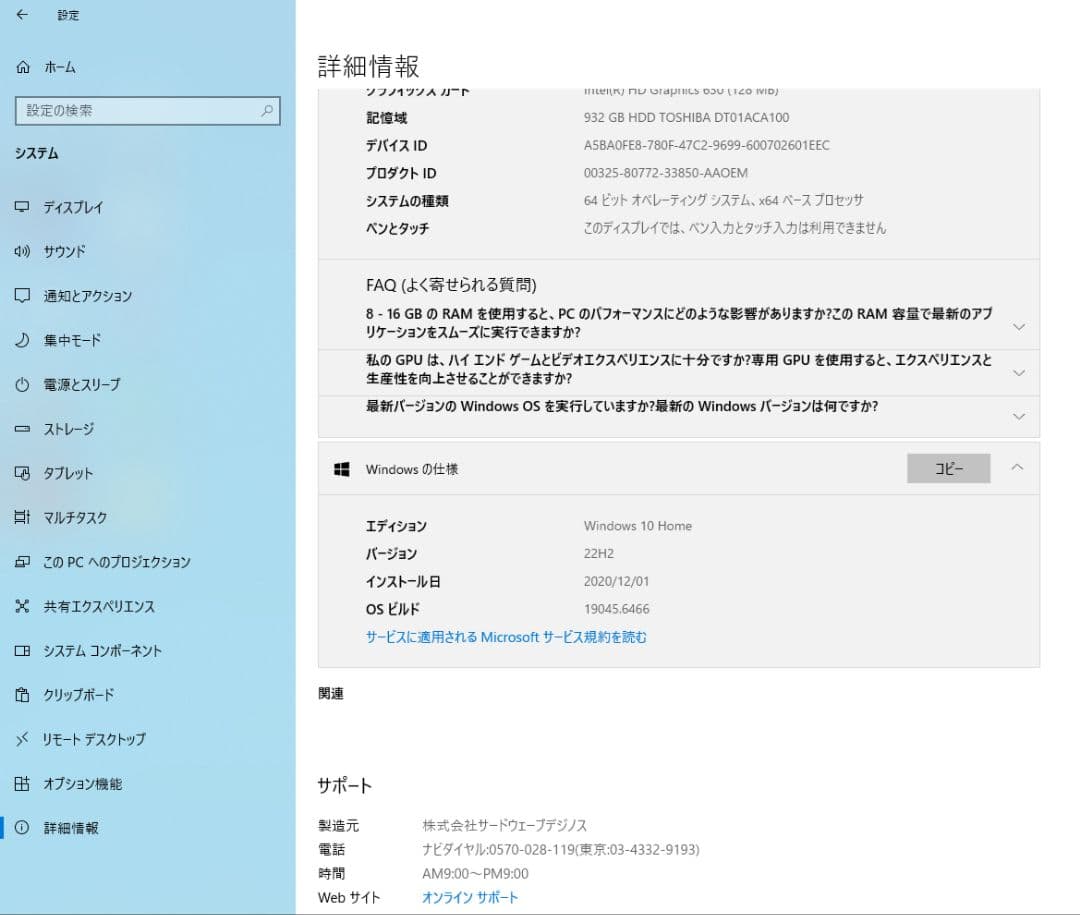Click the コピー button
Image resolution: width=1080 pixels, height=915 pixels.
click(x=948, y=467)
